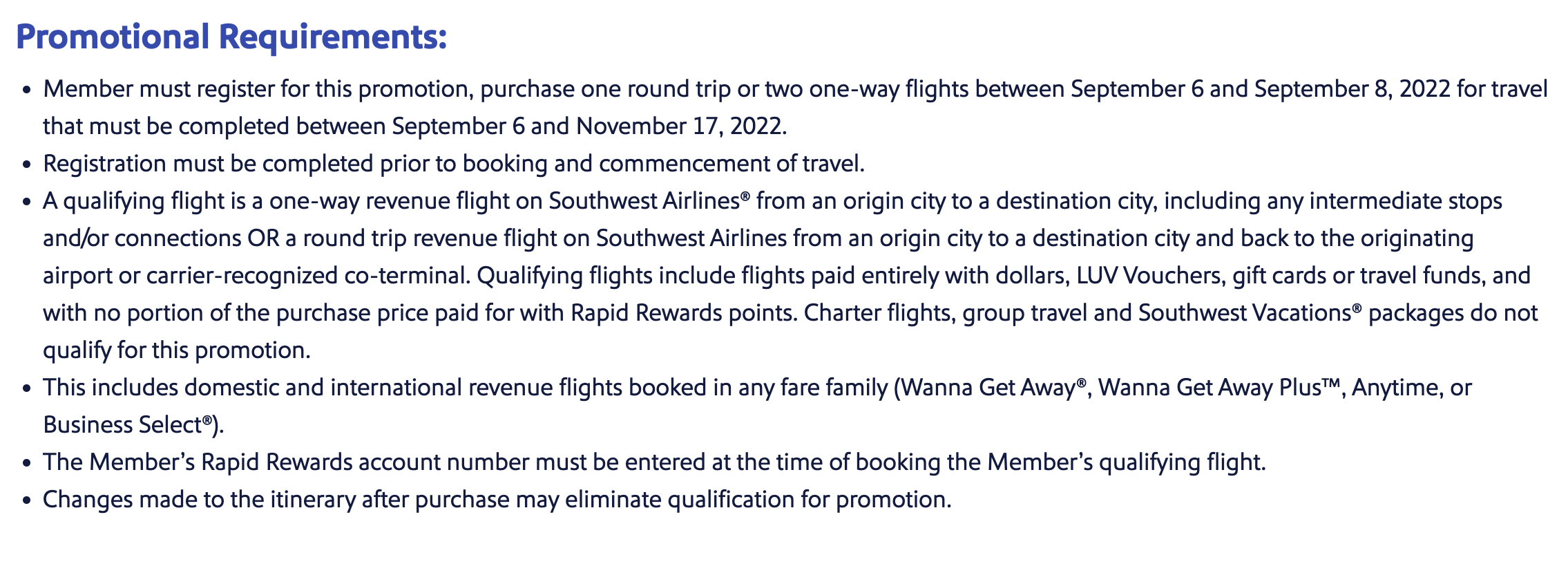Click the text "Southwest Airlines®" in third bullet
Image resolution: width=1568 pixels, height=564 pixels.
(649, 201)
